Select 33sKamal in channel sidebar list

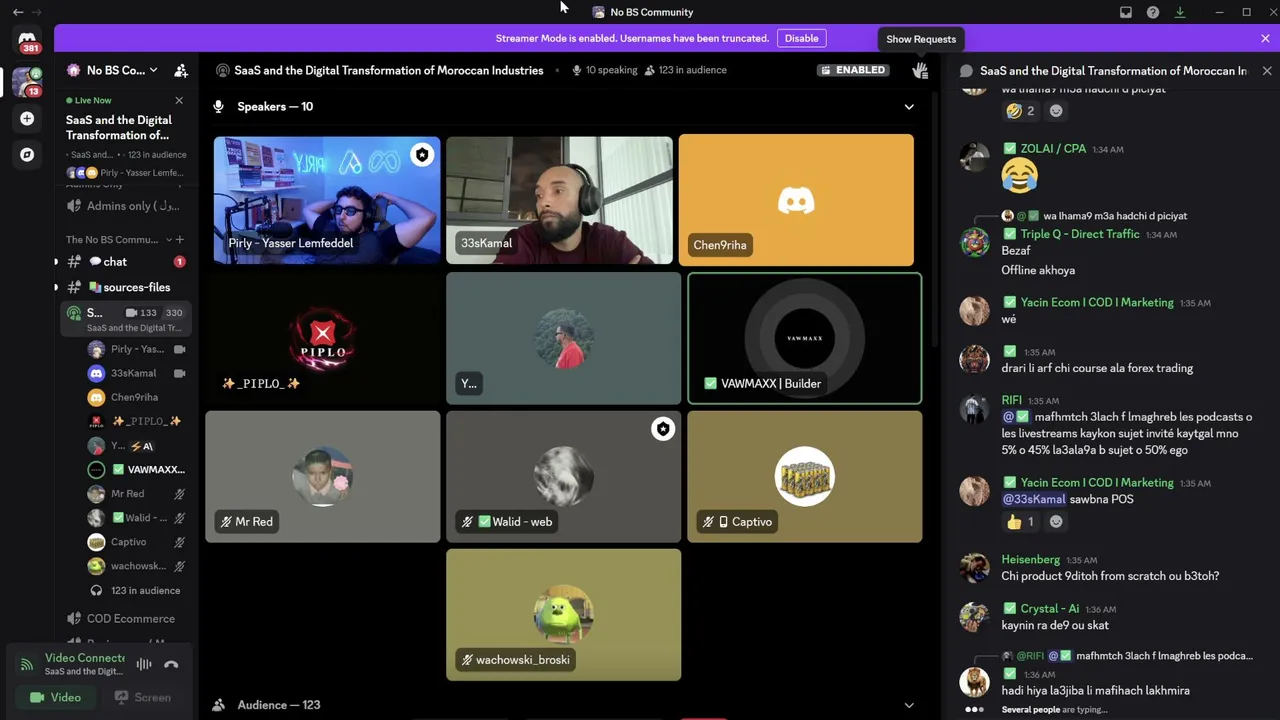[x=137, y=373]
